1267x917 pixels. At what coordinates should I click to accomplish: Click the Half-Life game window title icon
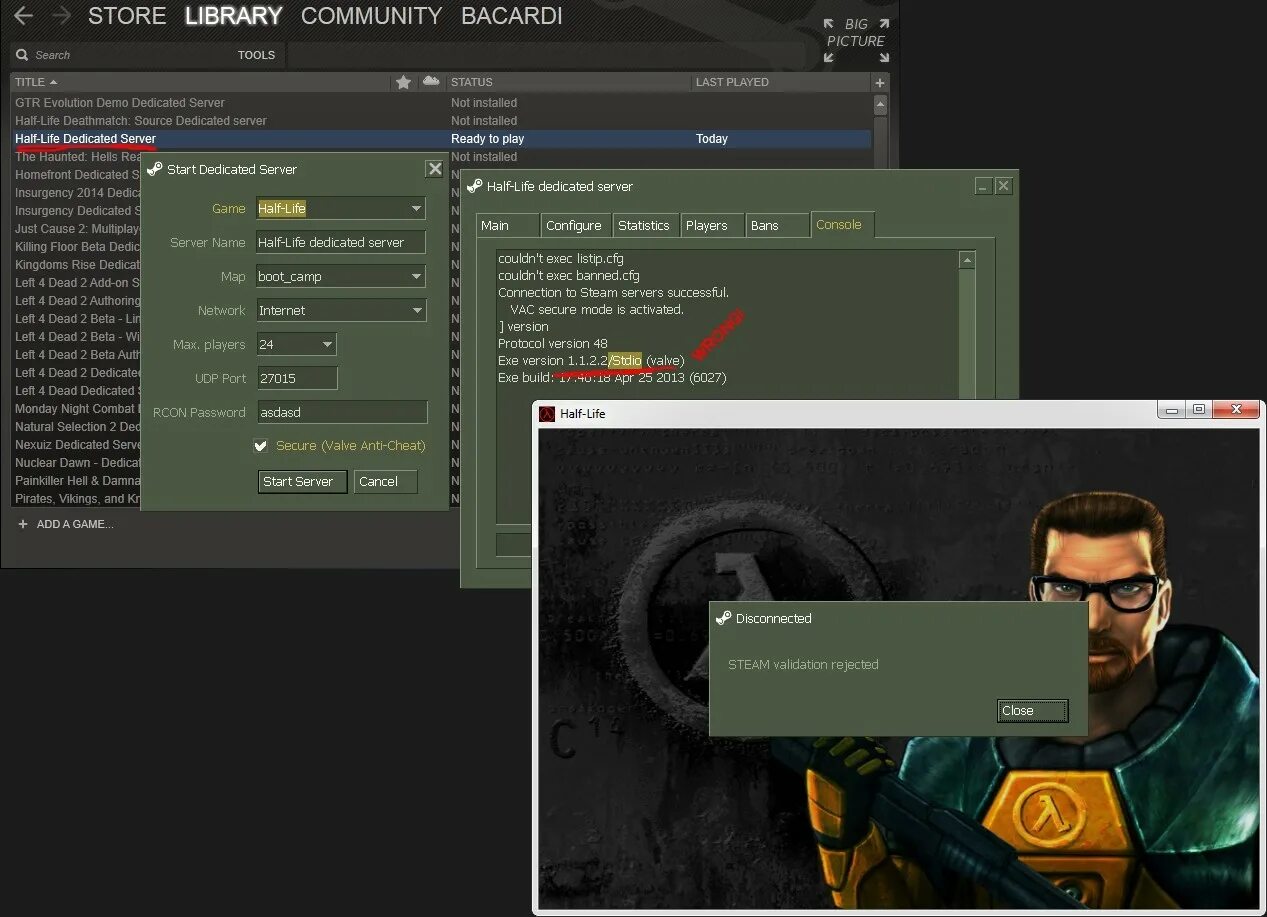coord(547,413)
